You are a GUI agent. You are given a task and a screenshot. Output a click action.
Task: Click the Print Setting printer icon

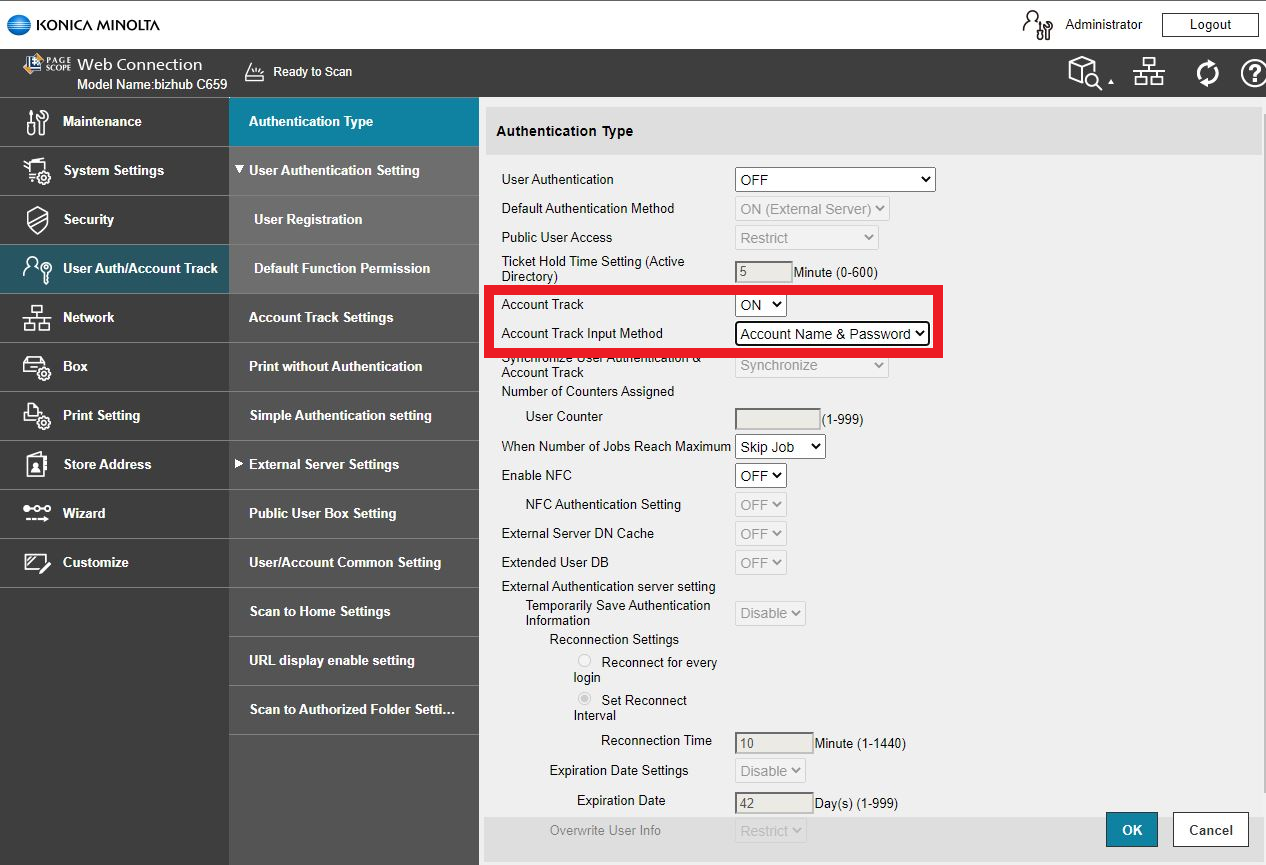[x=37, y=416]
